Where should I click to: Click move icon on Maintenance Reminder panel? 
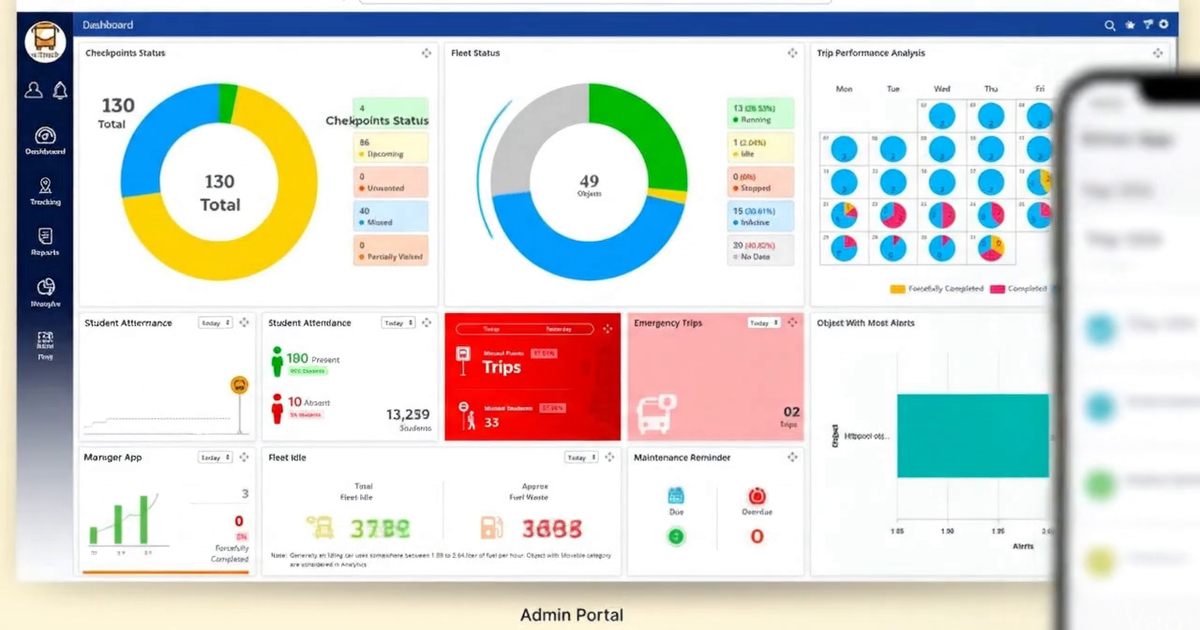coord(792,457)
